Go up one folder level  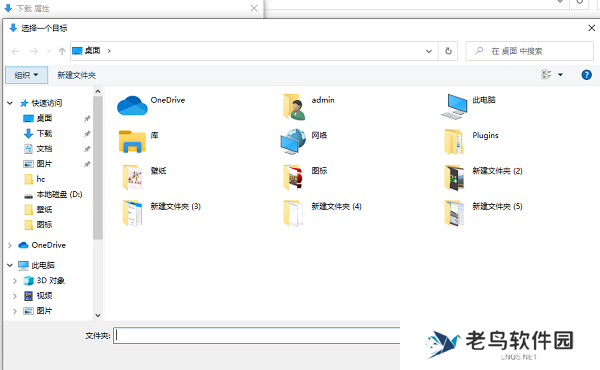pos(62,51)
